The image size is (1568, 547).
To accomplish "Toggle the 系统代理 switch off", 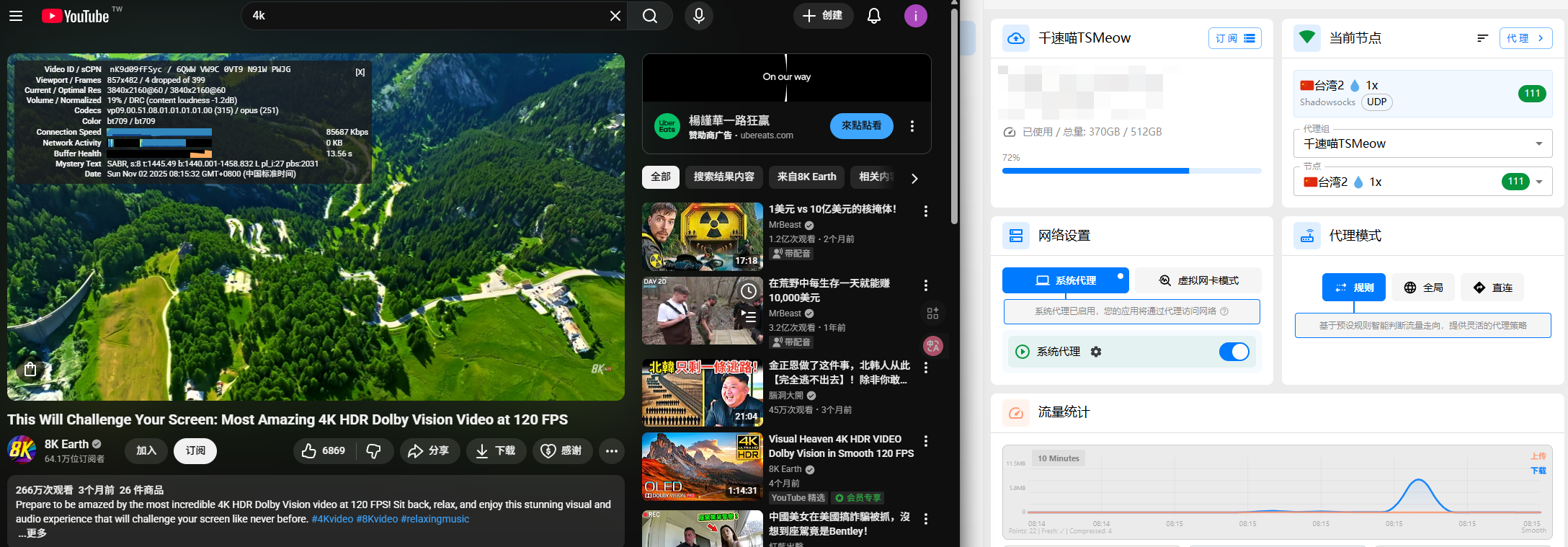I will coord(1234,352).
